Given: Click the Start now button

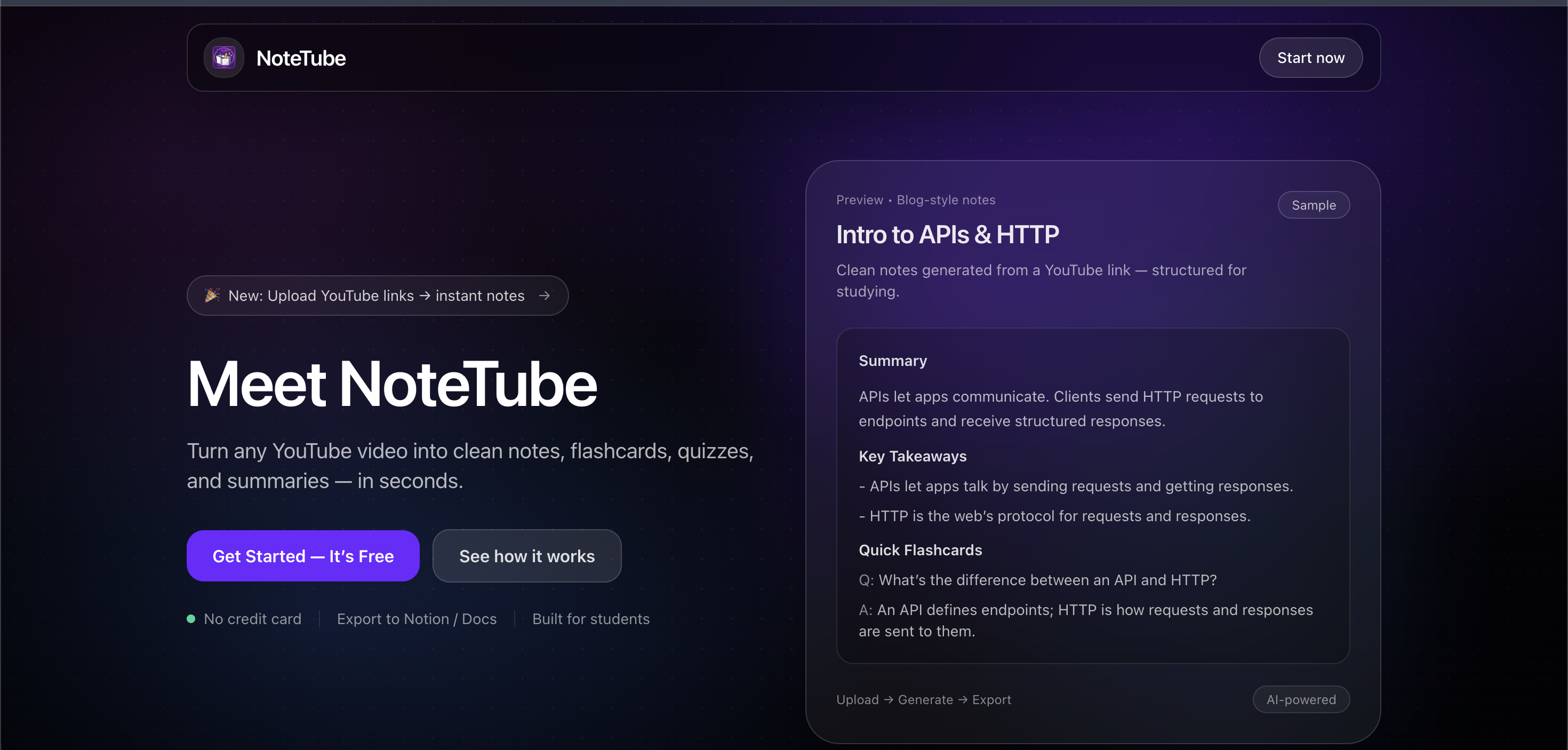Looking at the screenshot, I should click(1310, 58).
